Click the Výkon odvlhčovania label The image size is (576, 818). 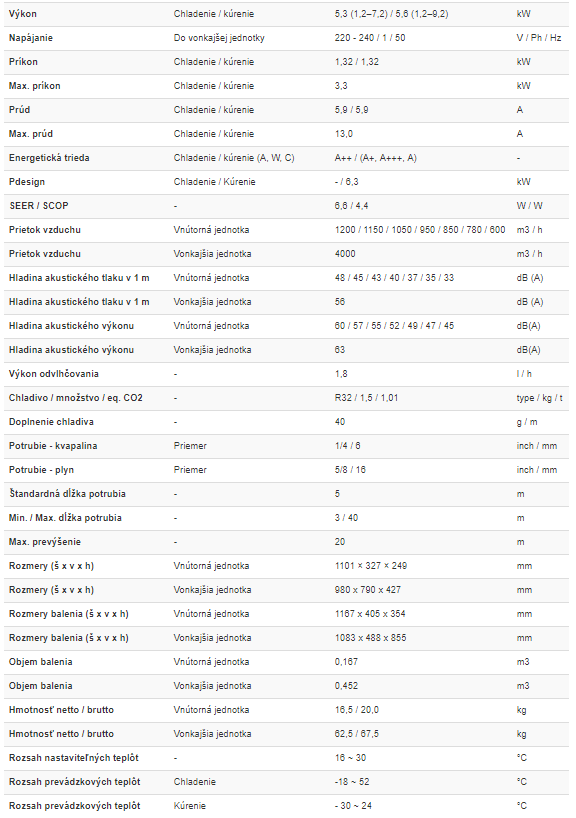[54, 374]
